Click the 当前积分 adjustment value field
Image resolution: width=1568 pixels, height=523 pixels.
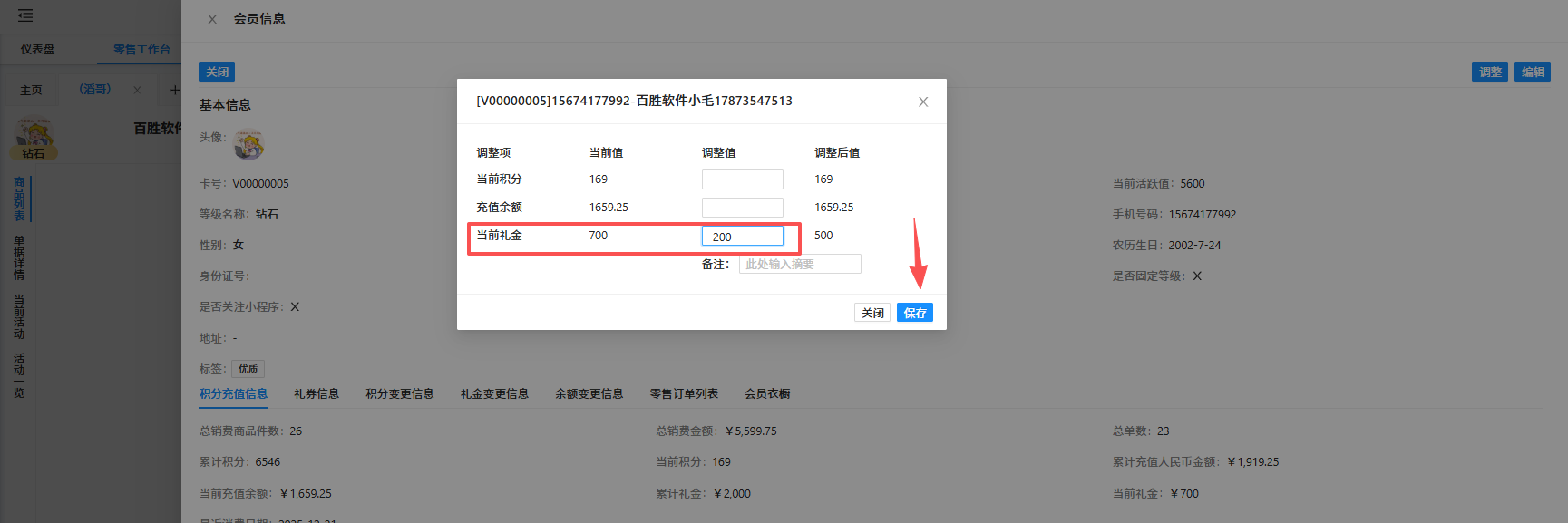tap(742, 179)
